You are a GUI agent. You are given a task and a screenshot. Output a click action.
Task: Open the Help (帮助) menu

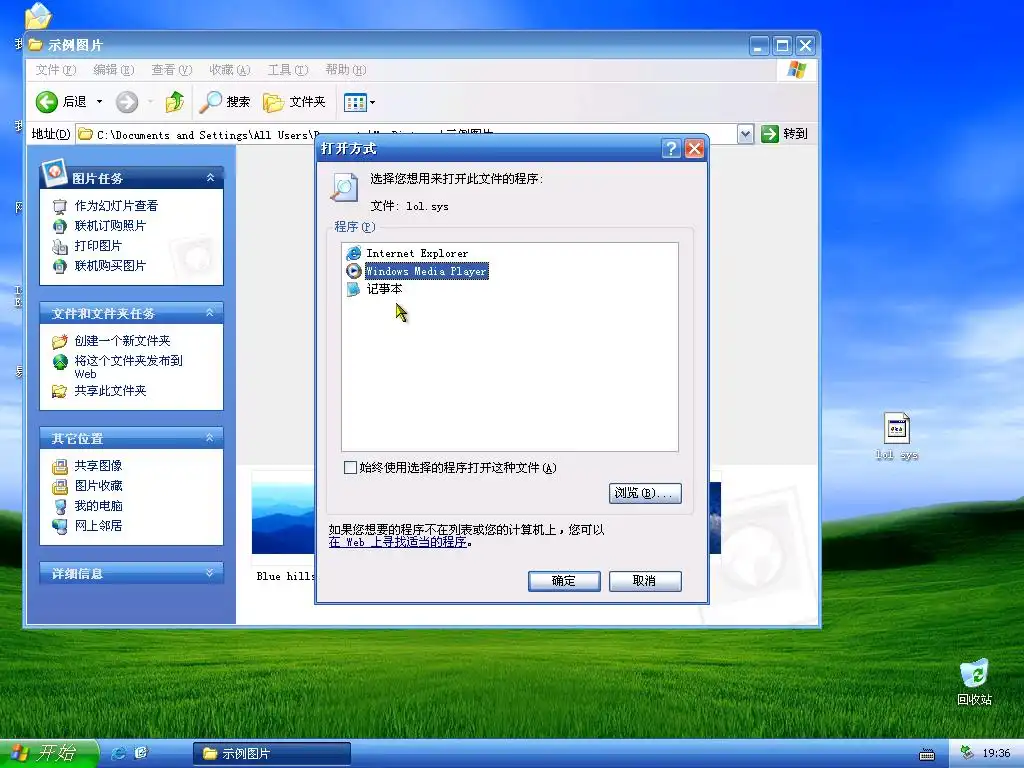click(x=345, y=70)
